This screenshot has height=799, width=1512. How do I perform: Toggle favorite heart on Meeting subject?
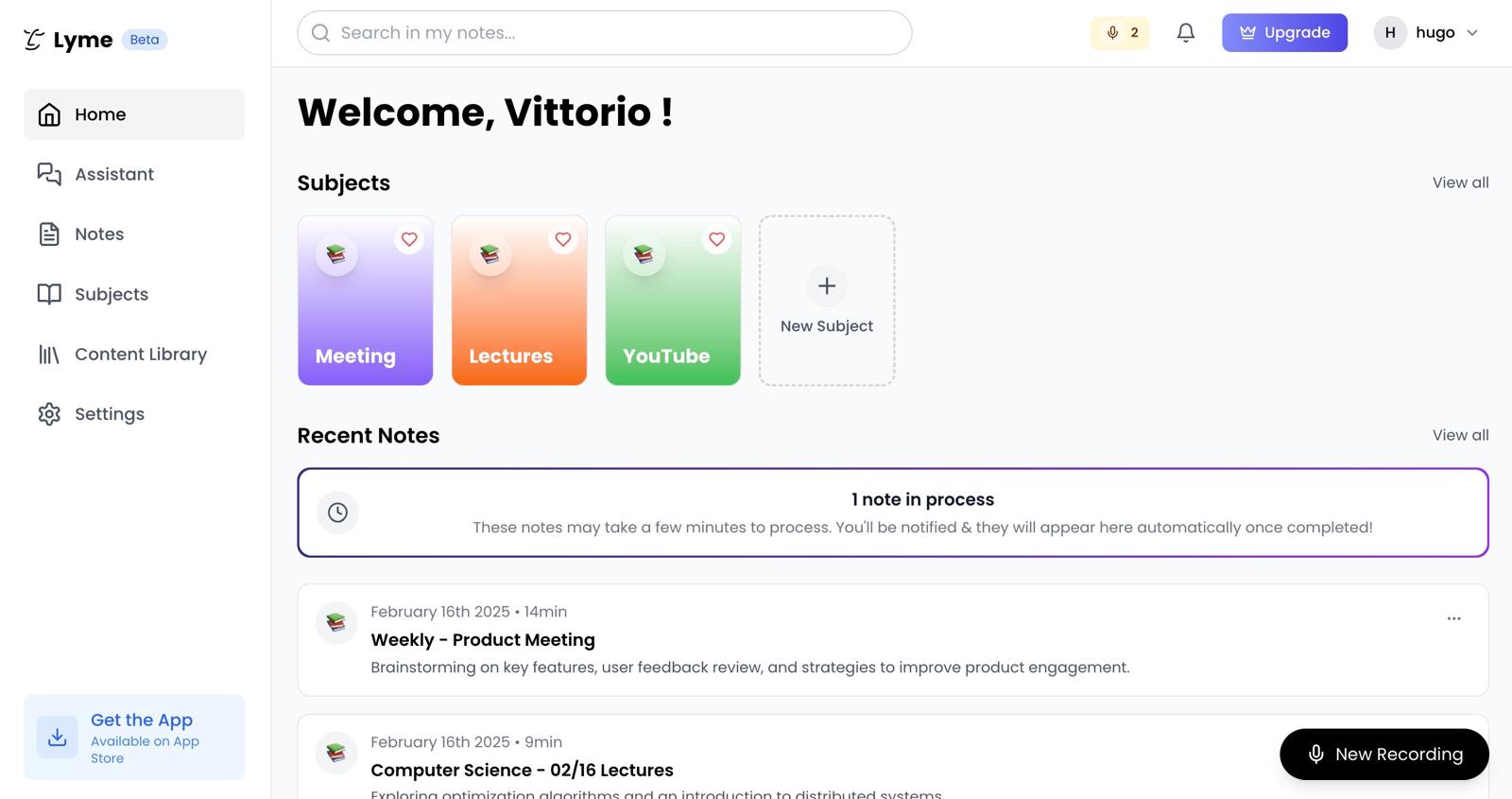409,240
